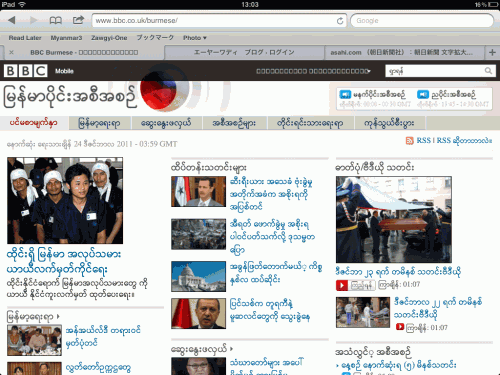Close the BBC Burmese tab
The image size is (500, 375).
[11, 52]
